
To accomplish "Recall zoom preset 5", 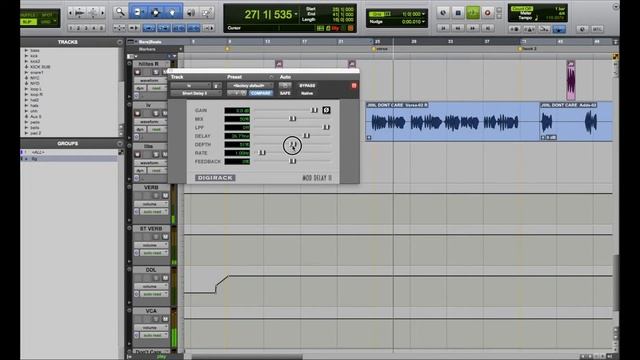I will 101,28.
